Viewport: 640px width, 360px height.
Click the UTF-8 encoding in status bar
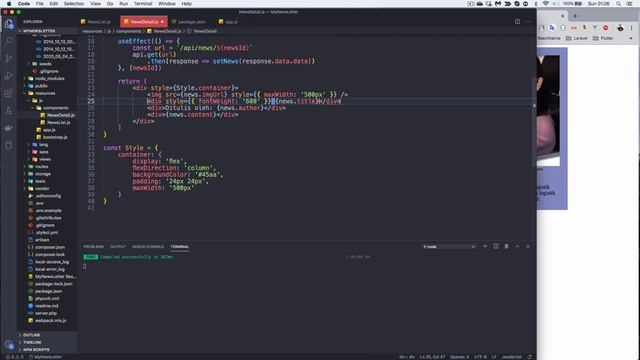click(480, 357)
